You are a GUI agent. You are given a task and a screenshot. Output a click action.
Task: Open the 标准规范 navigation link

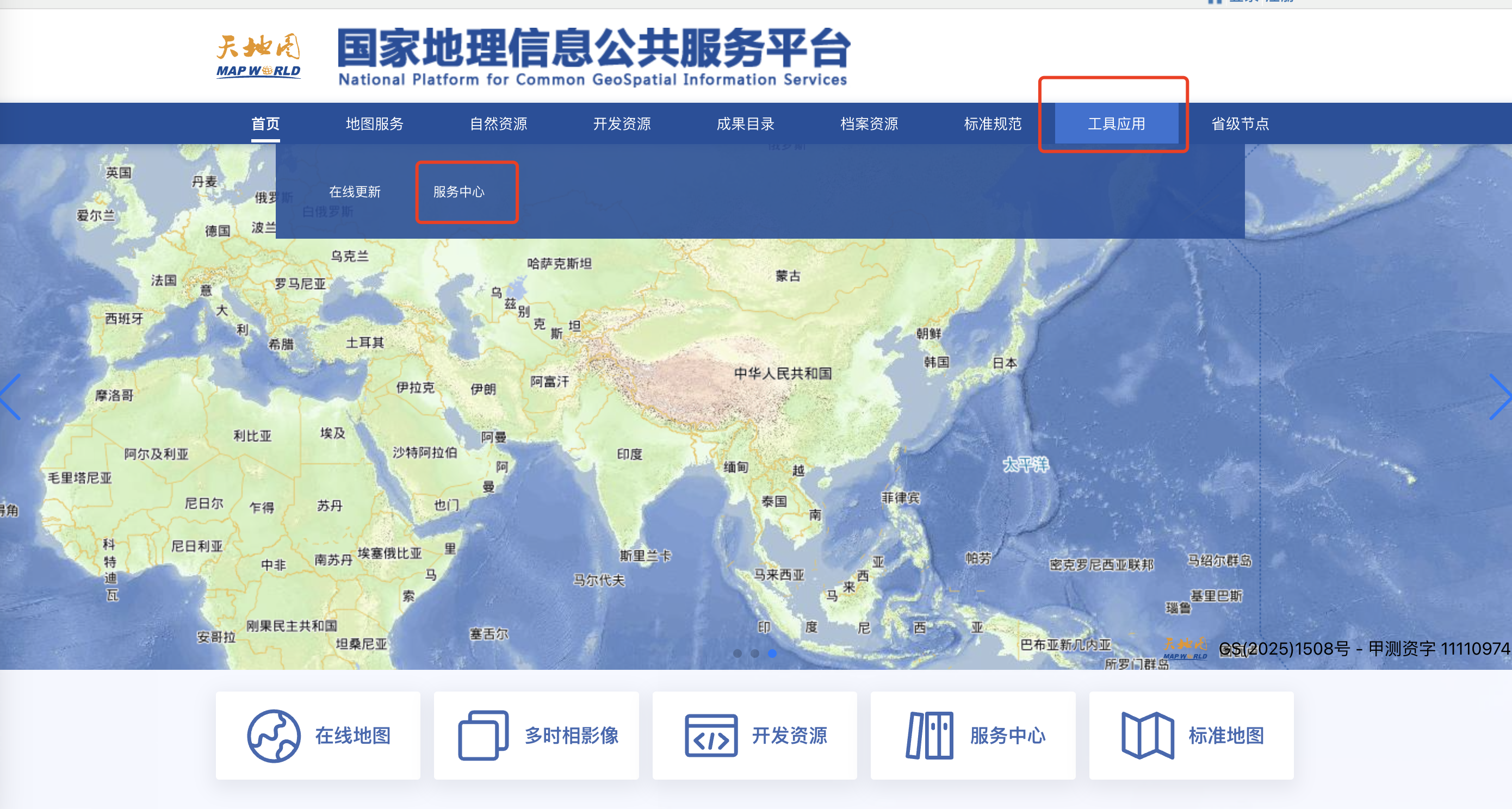pos(993,124)
